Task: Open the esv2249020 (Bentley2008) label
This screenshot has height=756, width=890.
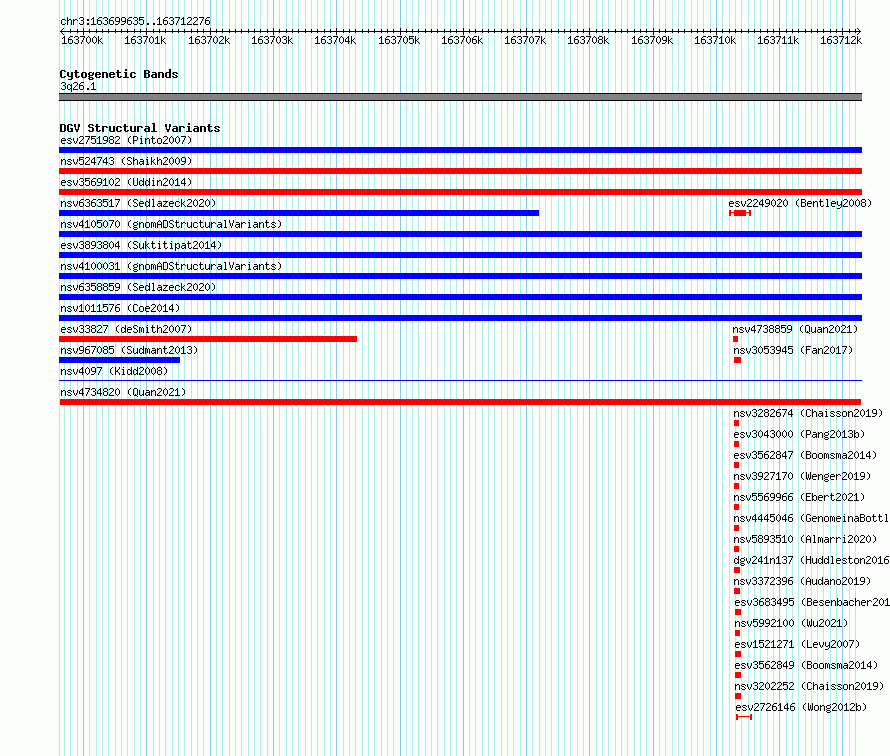Action: [800, 203]
